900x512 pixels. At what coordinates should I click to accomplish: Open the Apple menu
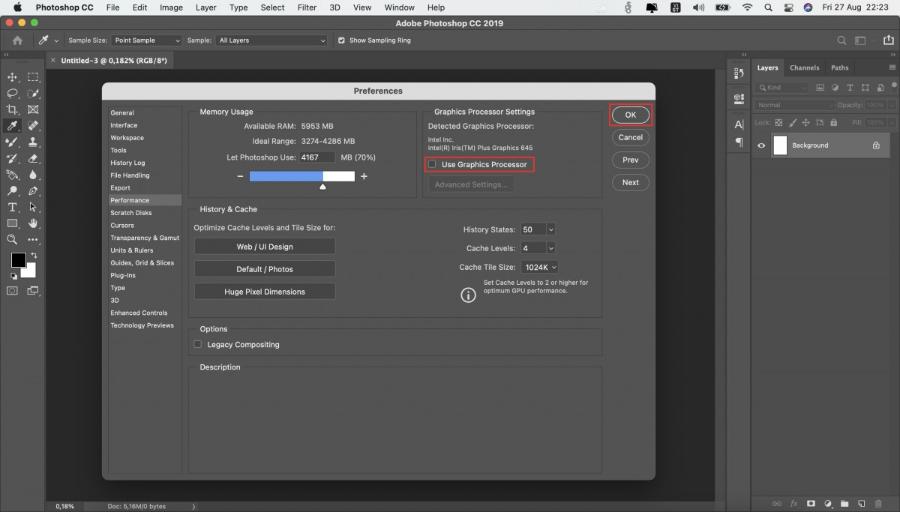pyautogui.click(x=17, y=7)
